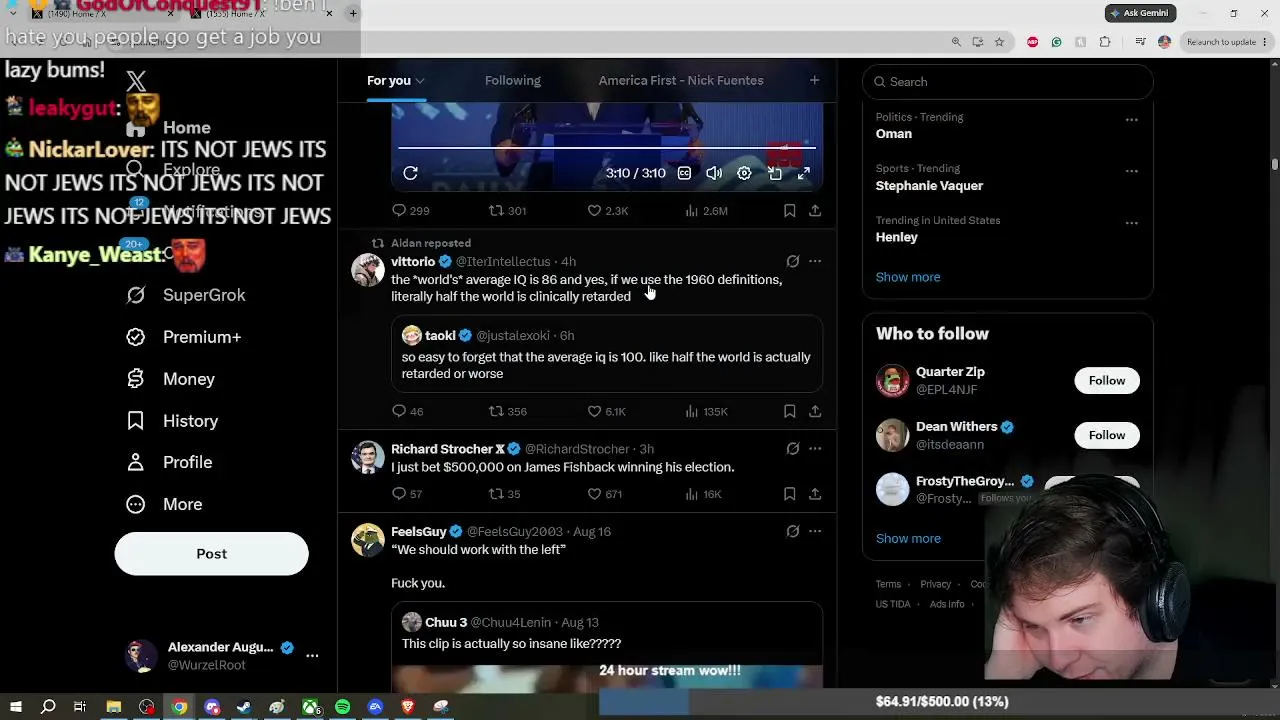The image size is (1280, 720).
Task: Open Brave browser from the taskbar
Action: pyautogui.click(x=408, y=707)
